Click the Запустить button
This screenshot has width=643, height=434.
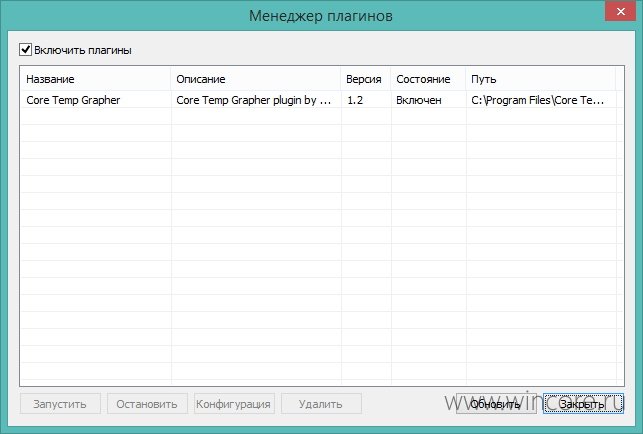click(60, 404)
